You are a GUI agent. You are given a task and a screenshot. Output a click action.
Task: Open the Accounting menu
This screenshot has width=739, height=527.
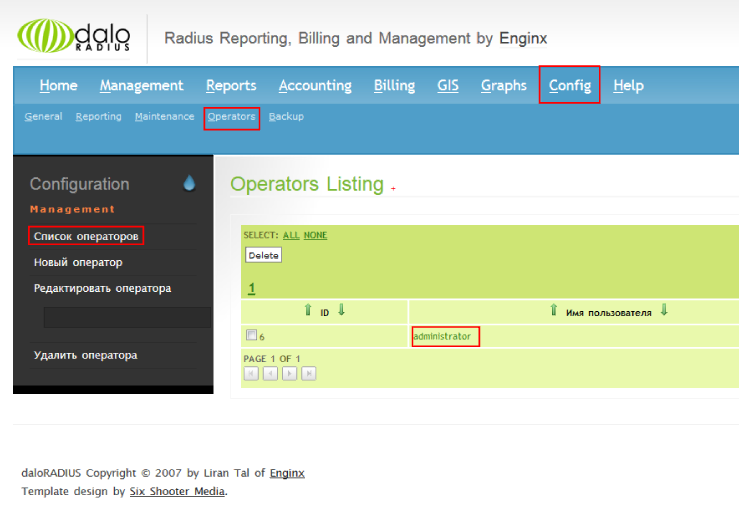[x=315, y=85]
